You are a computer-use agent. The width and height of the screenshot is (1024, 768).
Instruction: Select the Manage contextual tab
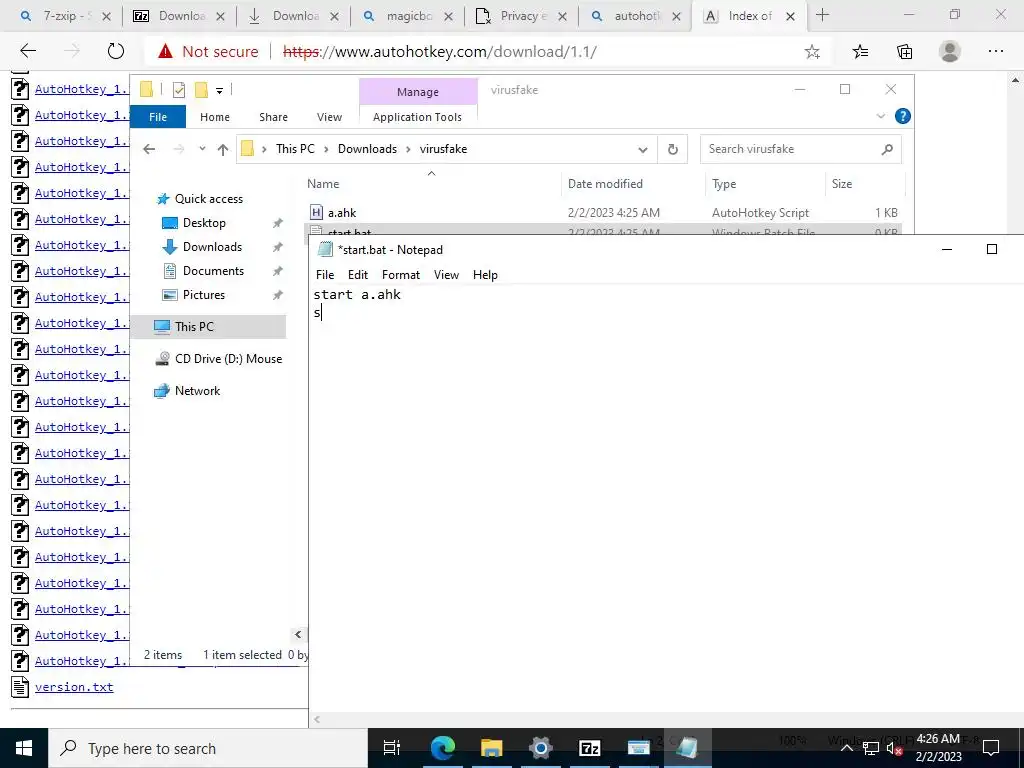418,92
